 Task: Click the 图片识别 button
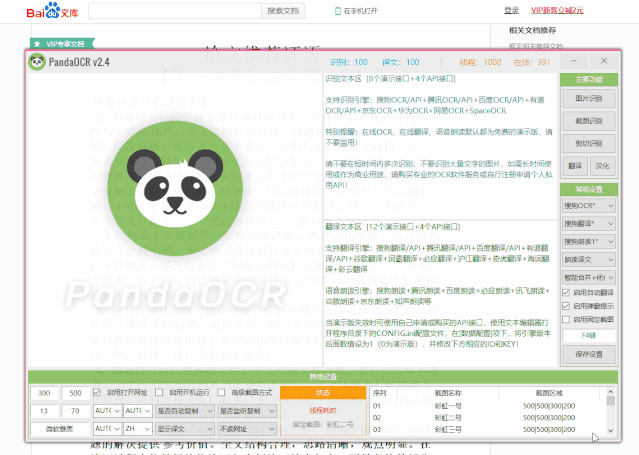pyautogui.click(x=587, y=99)
